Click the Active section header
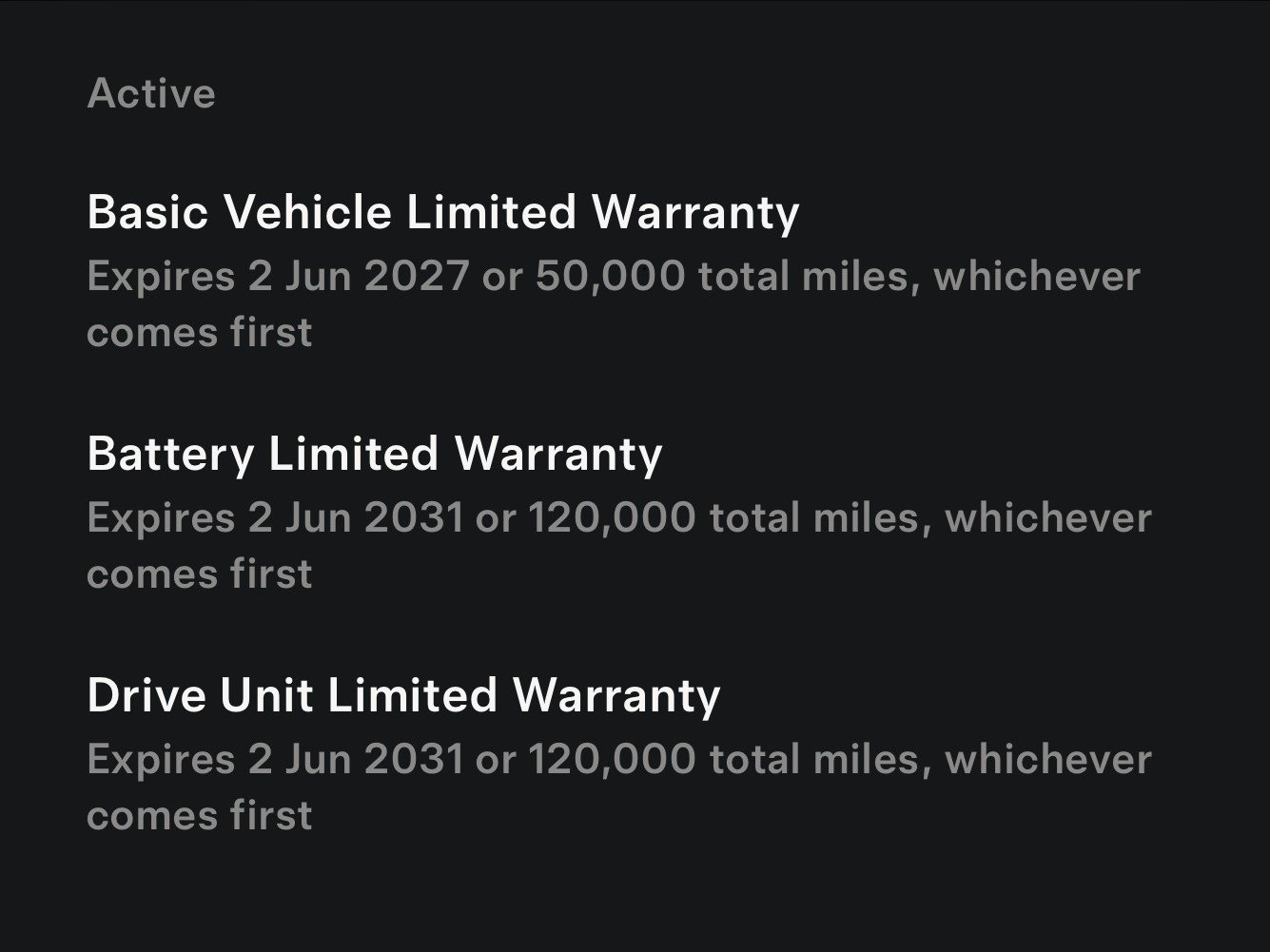The width and height of the screenshot is (1270, 952). coord(151,93)
